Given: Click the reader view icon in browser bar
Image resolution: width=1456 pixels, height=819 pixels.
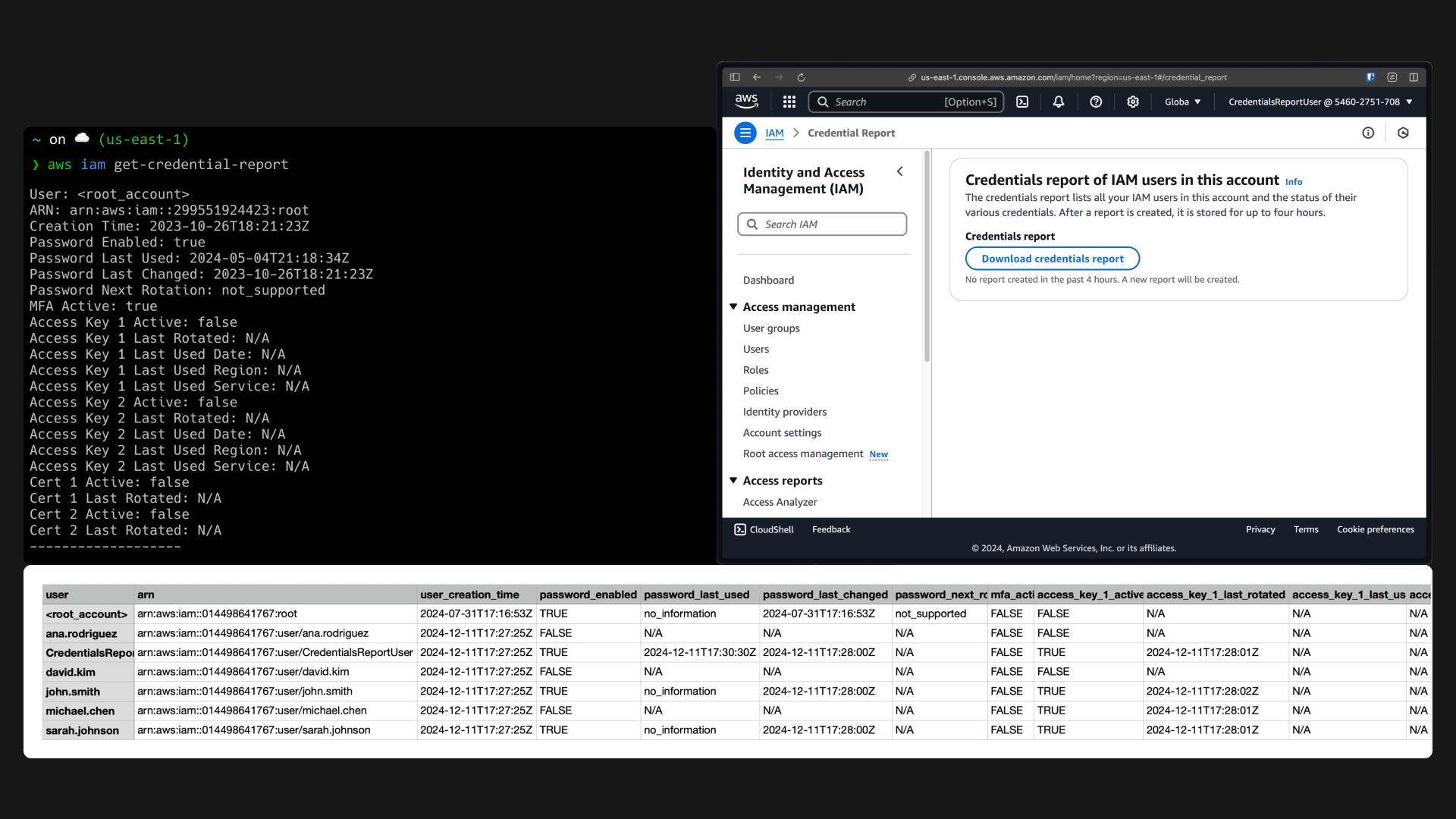Looking at the screenshot, I should 1392,77.
